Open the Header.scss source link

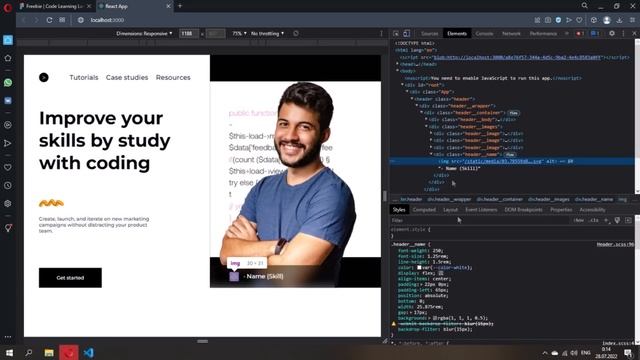615,244
